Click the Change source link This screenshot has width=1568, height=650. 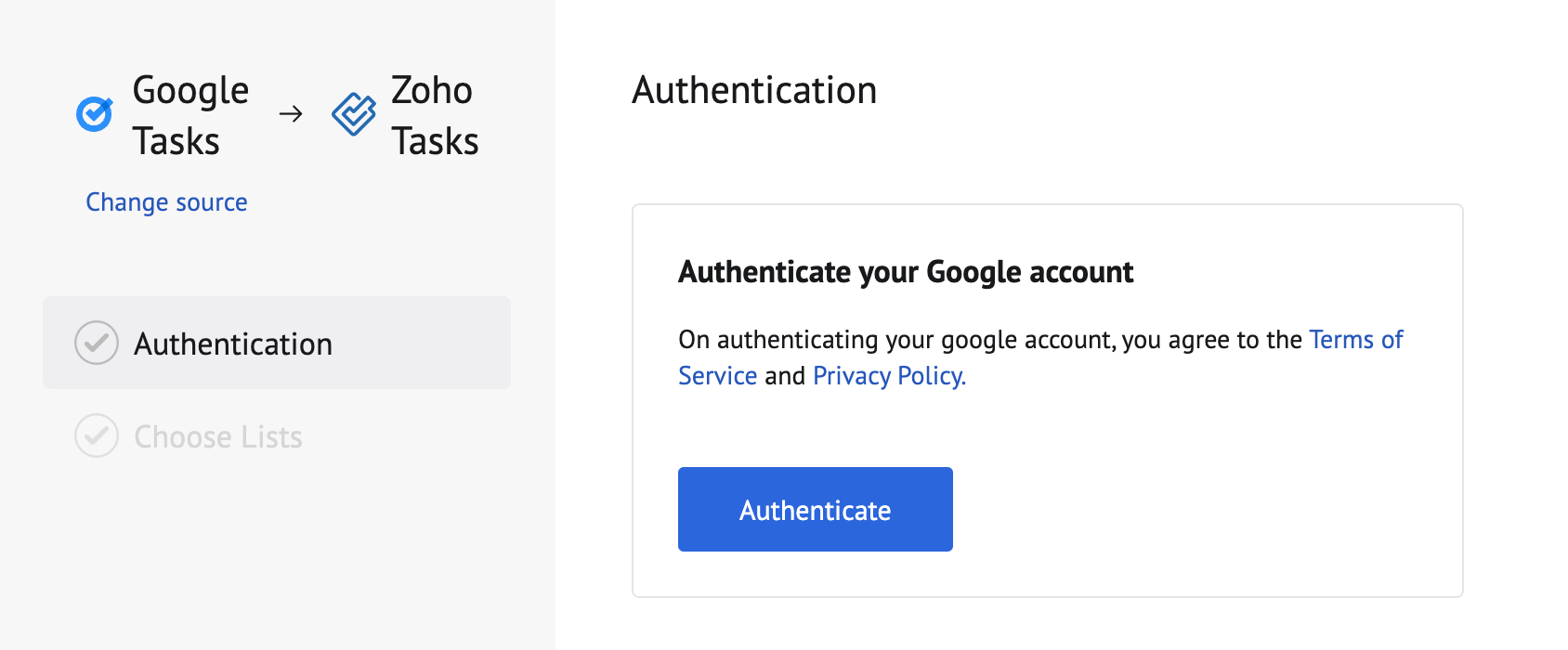coord(165,201)
